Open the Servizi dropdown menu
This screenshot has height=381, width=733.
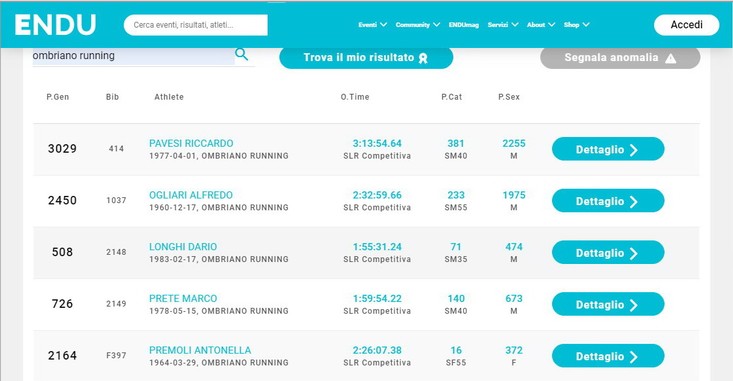503,25
